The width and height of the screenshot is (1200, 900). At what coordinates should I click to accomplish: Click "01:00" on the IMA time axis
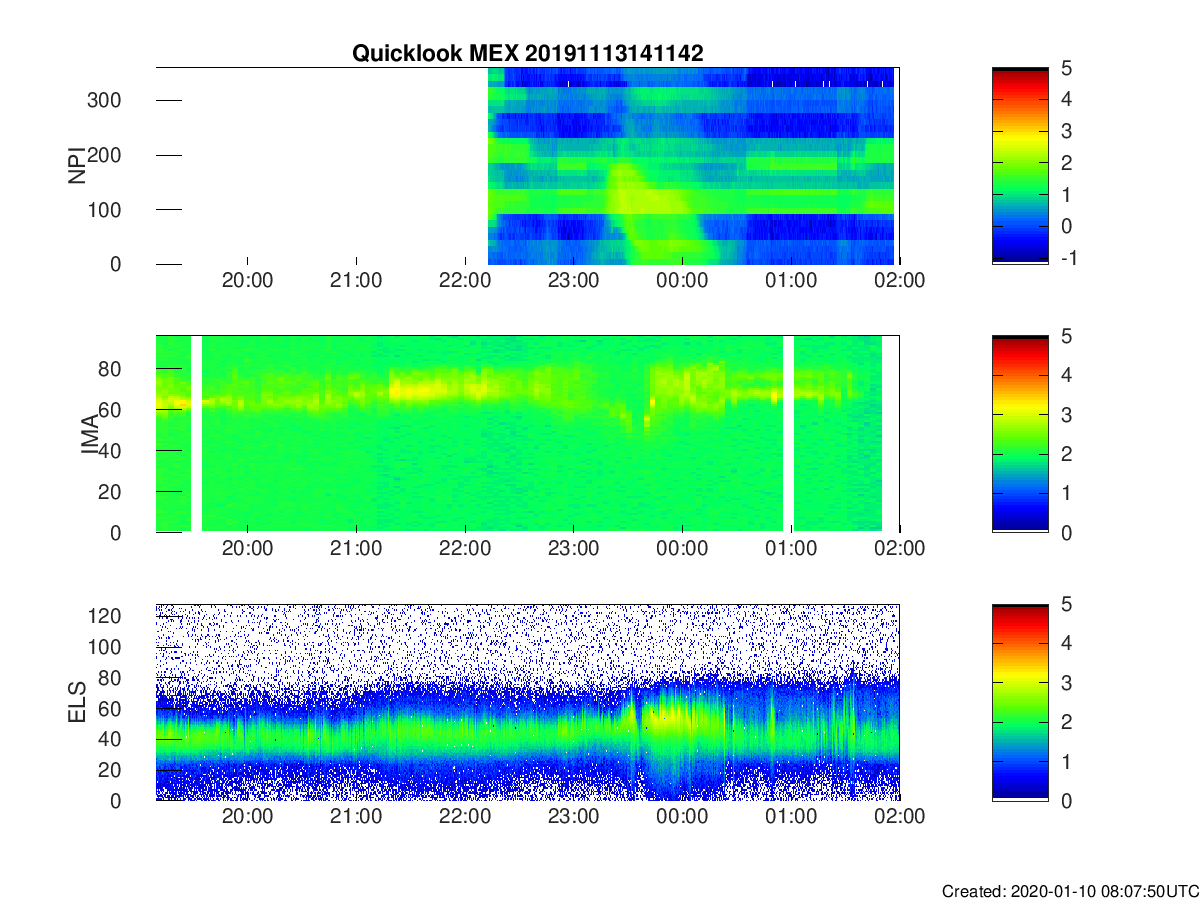point(792,549)
